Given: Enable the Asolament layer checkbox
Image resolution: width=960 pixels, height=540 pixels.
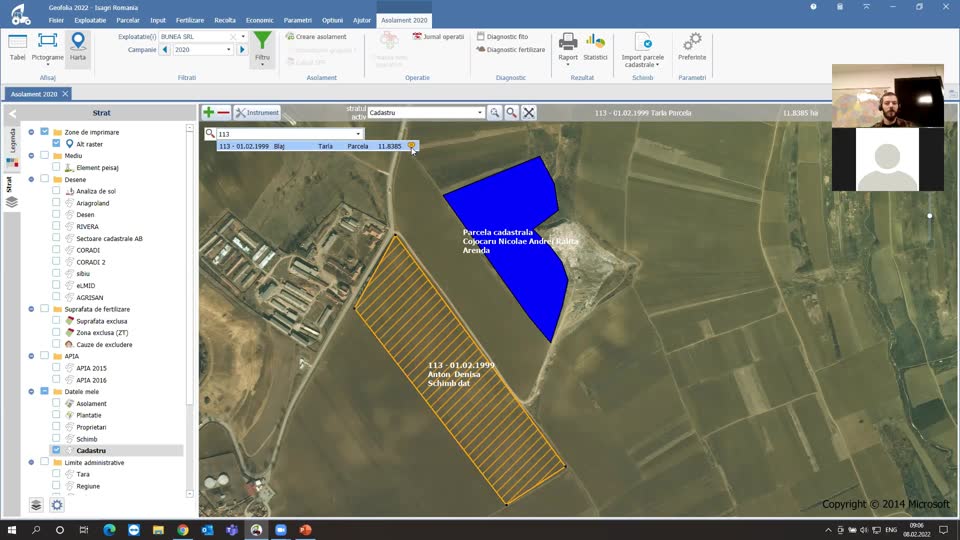Looking at the screenshot, I should [x=56, y=403].
